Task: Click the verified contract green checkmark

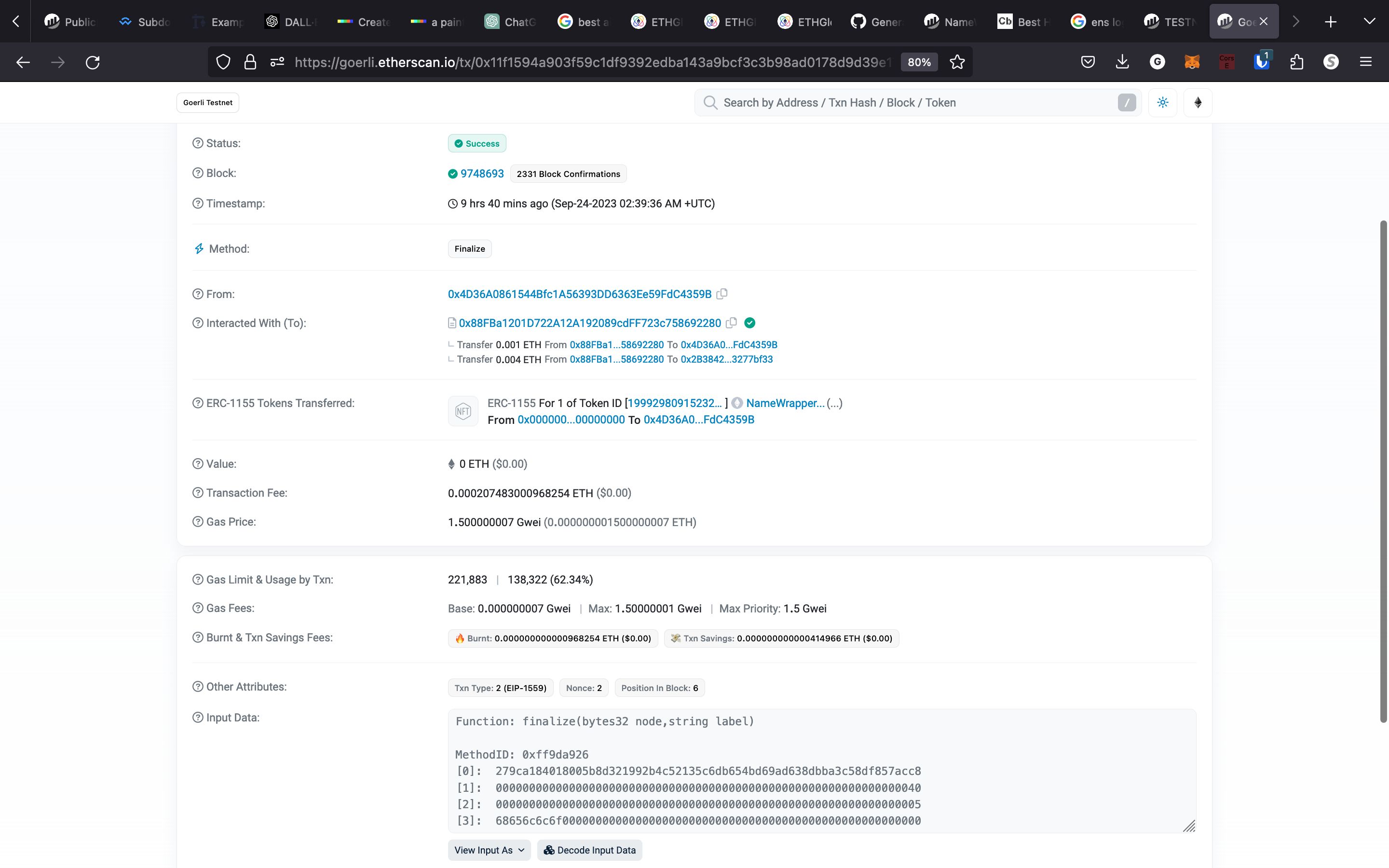Action: (x=749, y=323)
